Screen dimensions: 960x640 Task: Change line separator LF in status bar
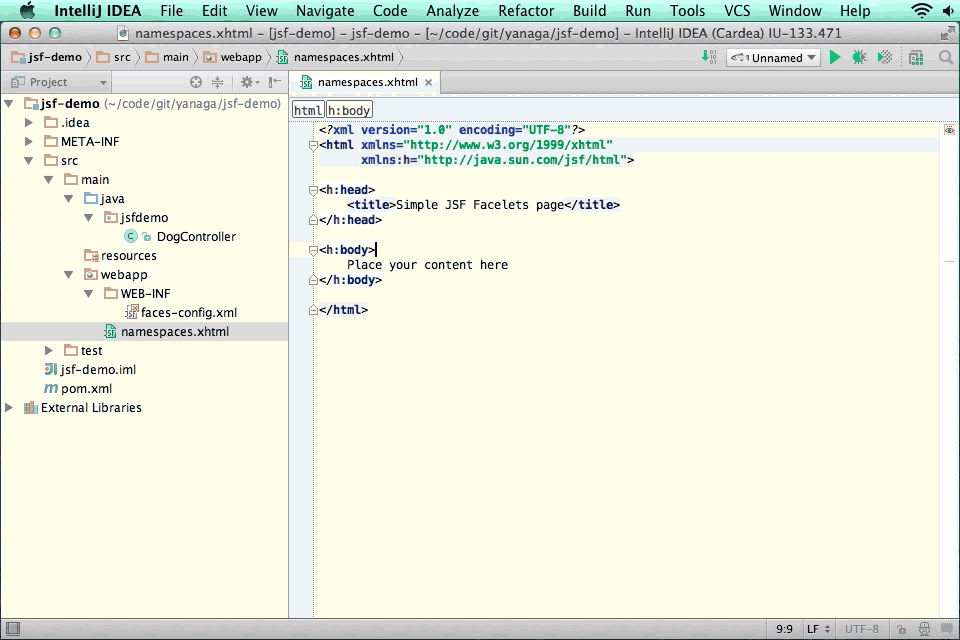[818, 629]
